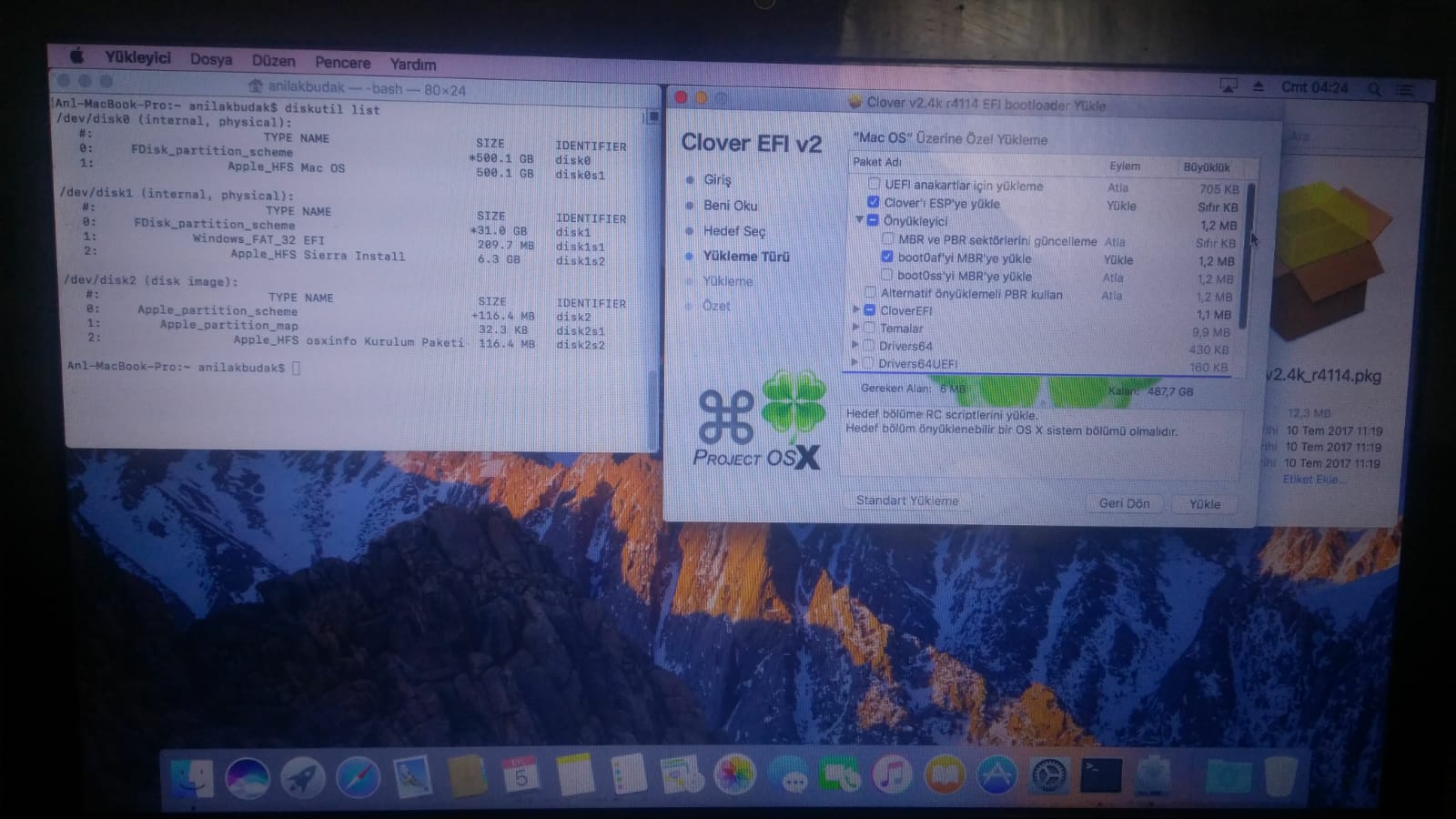Image resolution: width=1456 pixels, height=819 pixels.
Task: Click the Standart Yükleme button
Action: coord(906,500)
